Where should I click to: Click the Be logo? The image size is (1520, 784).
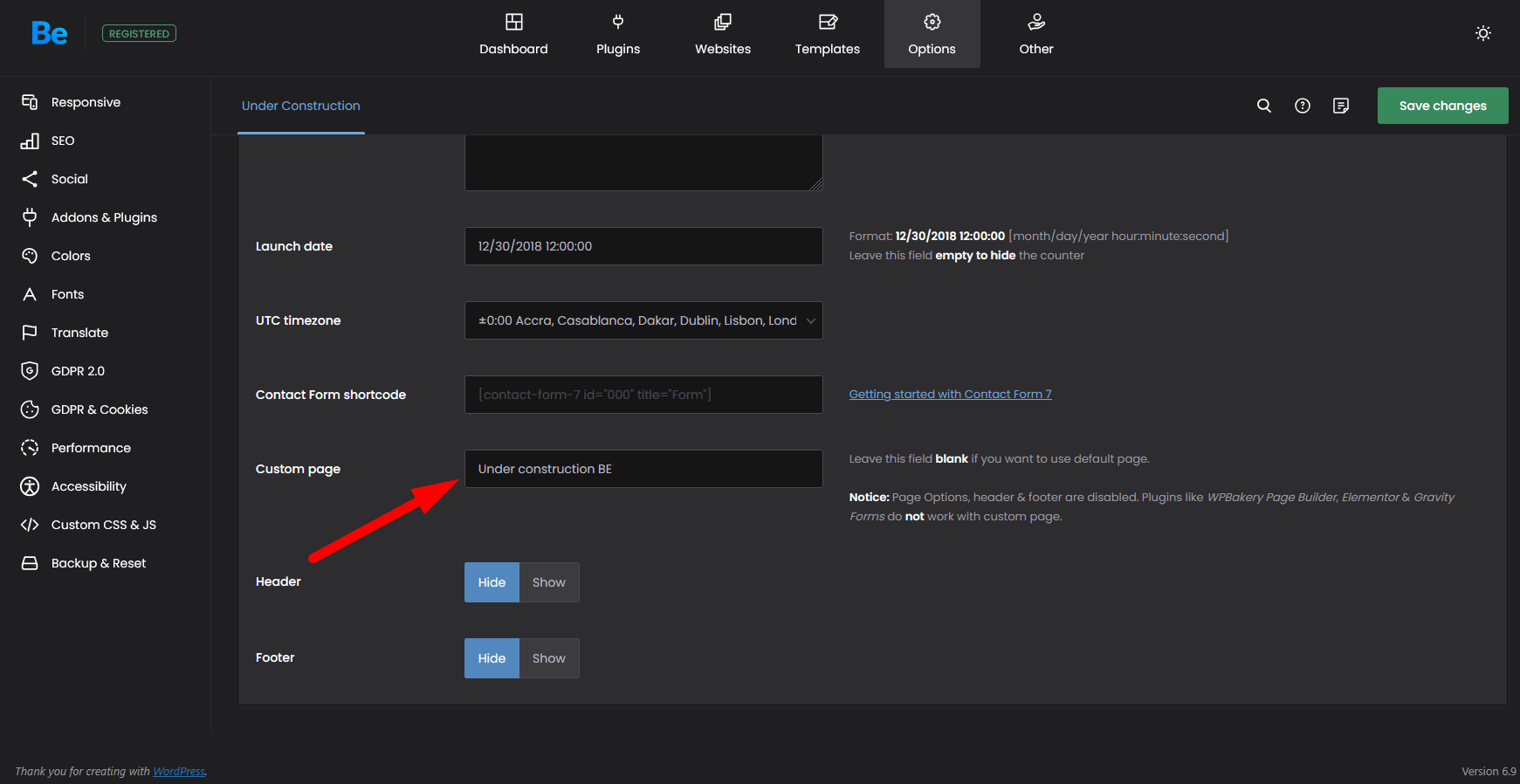coord(49,33)
